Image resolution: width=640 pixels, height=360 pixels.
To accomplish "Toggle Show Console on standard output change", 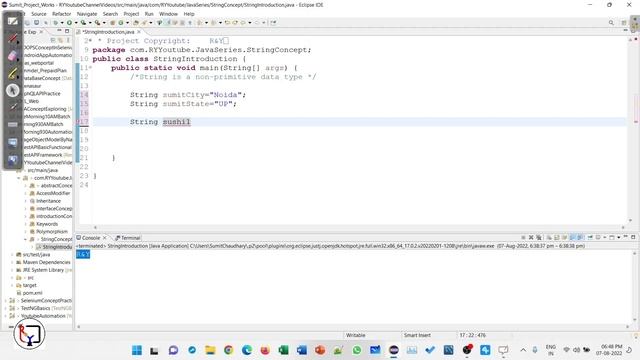I will click(x=572, y=237).
